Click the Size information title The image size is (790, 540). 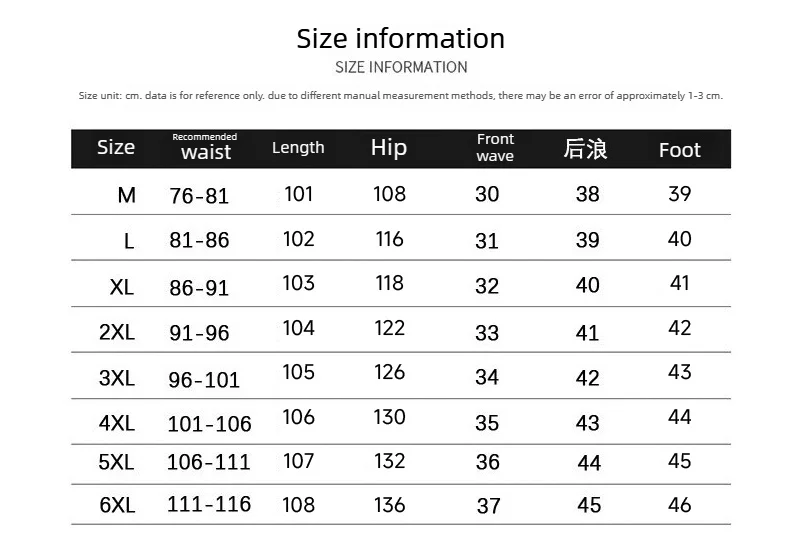point(401,39)
